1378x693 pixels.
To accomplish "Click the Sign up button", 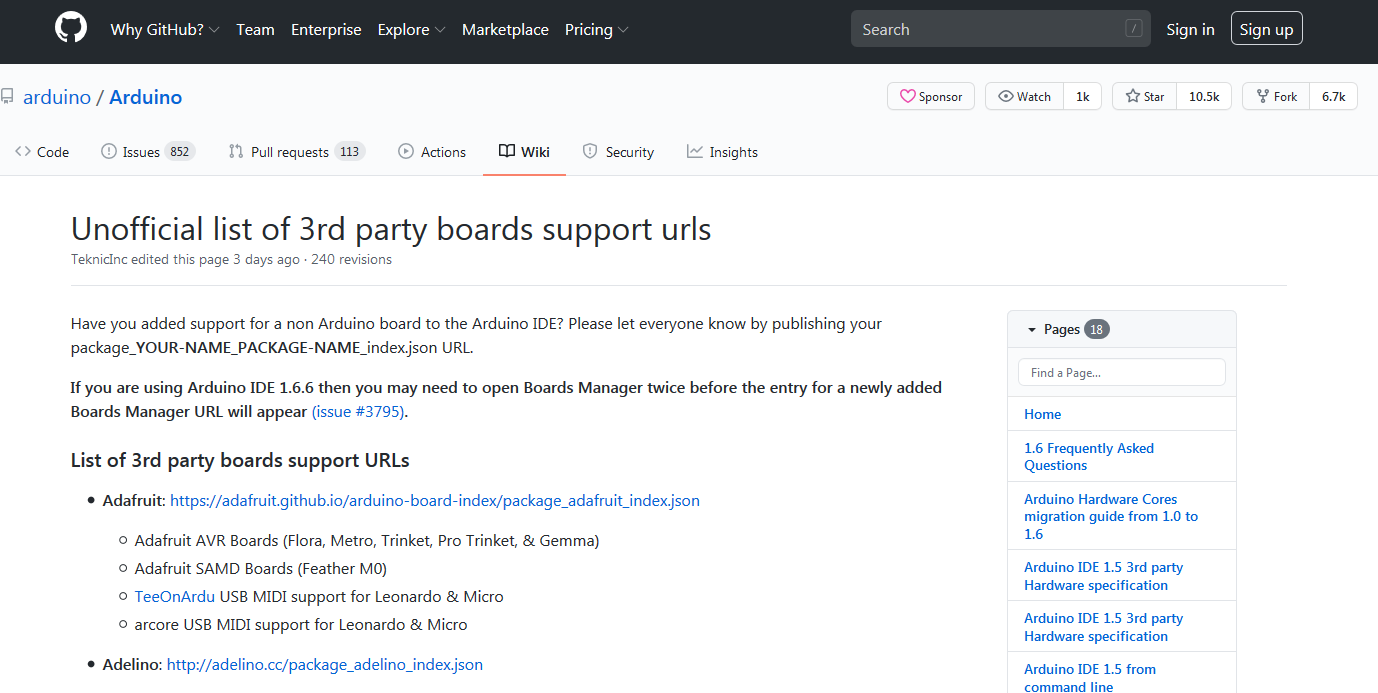I will tap(1266, 30).
